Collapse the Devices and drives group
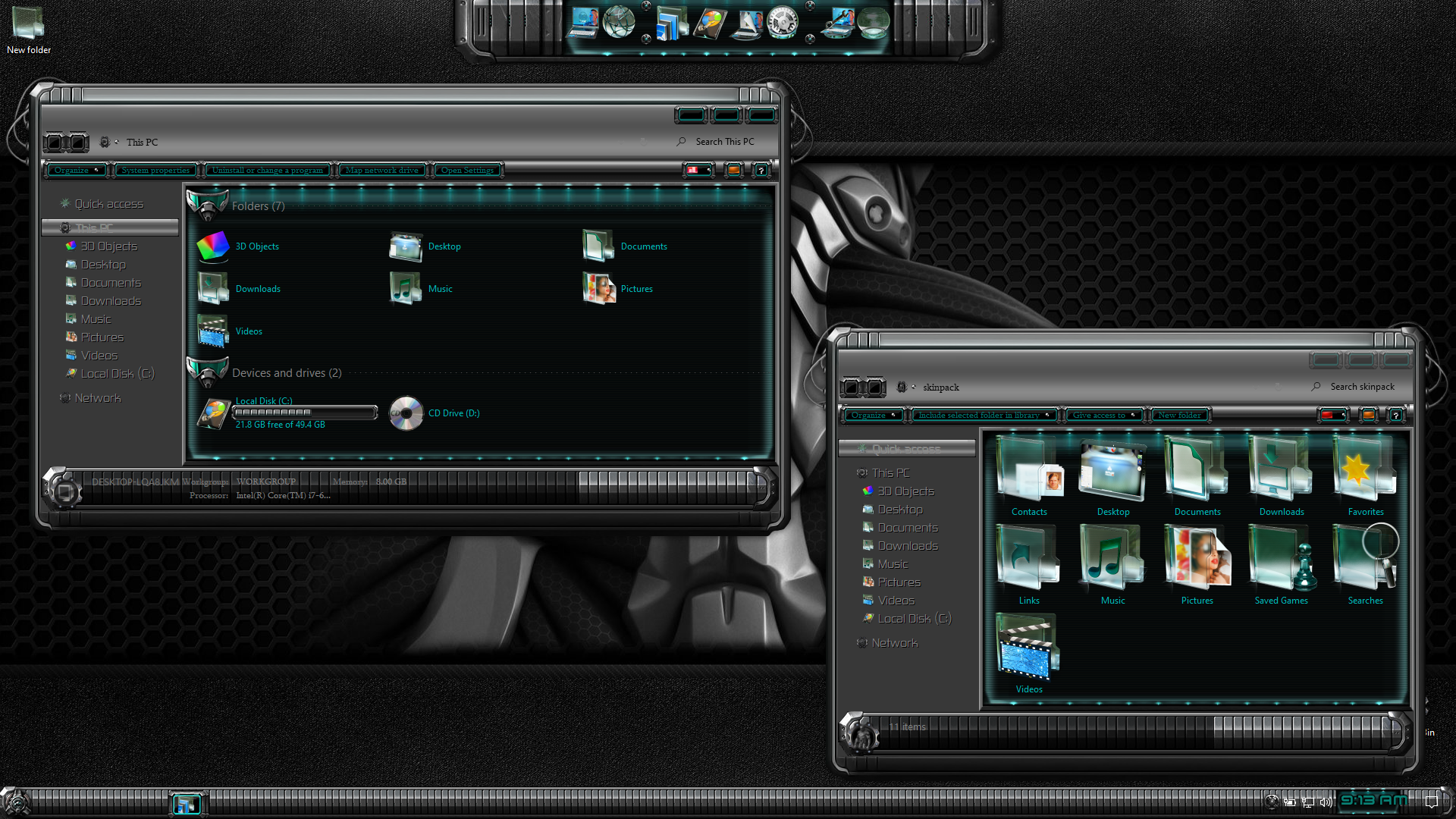Screen dimensions: 1456x819 point(287,373)
